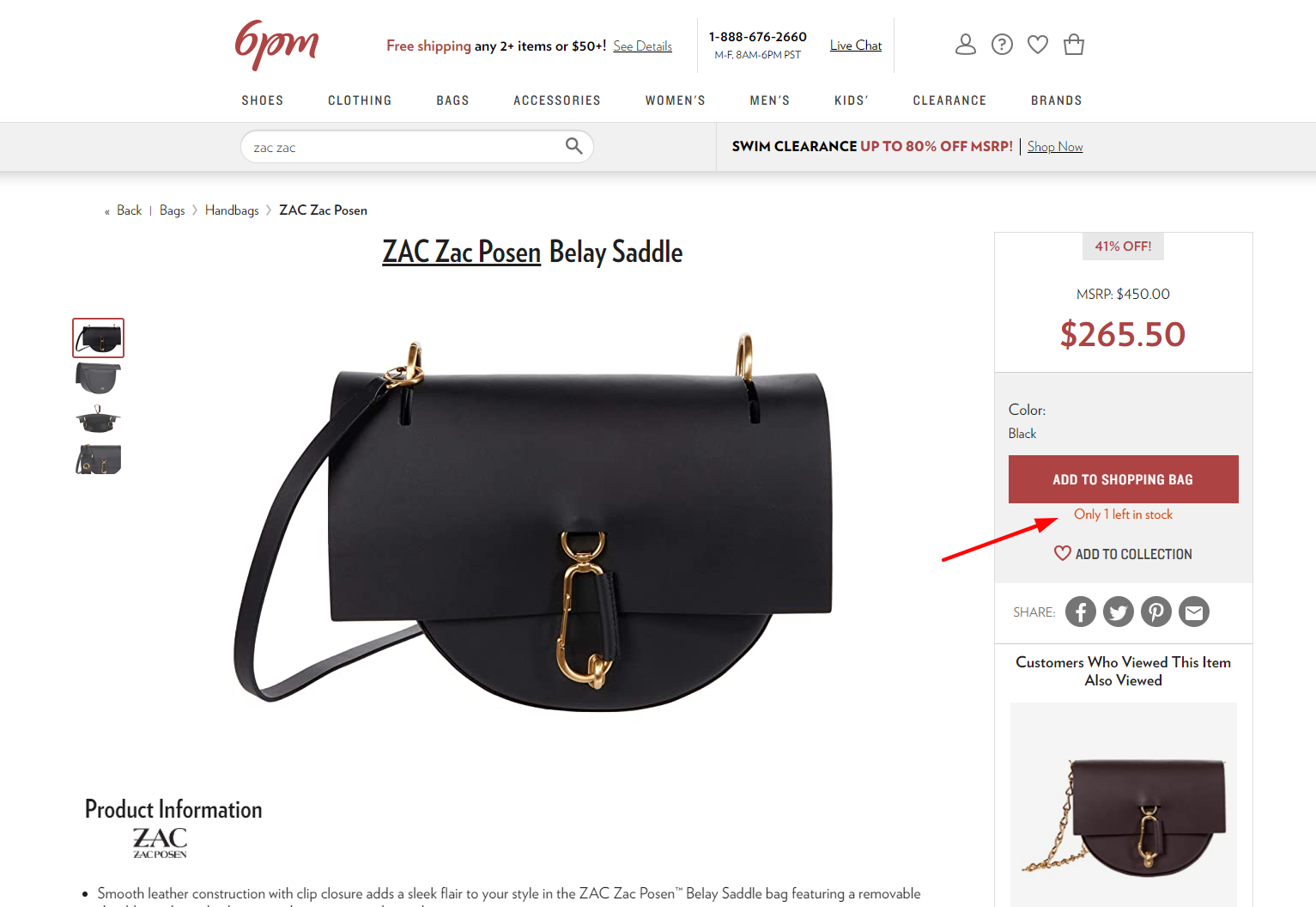The image size is (1316, 907).
Task: Go to Handbags breadcrumb
Action: (232, 210)
